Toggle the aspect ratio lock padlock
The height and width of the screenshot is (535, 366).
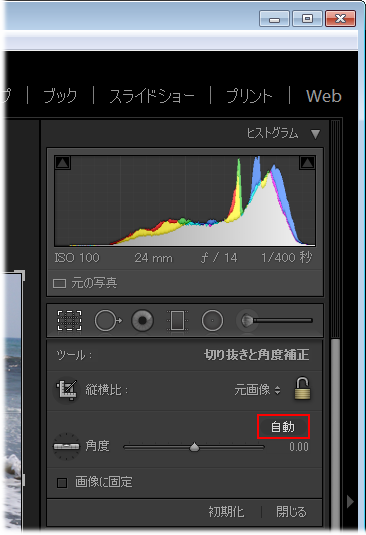(x=302, y=388)
